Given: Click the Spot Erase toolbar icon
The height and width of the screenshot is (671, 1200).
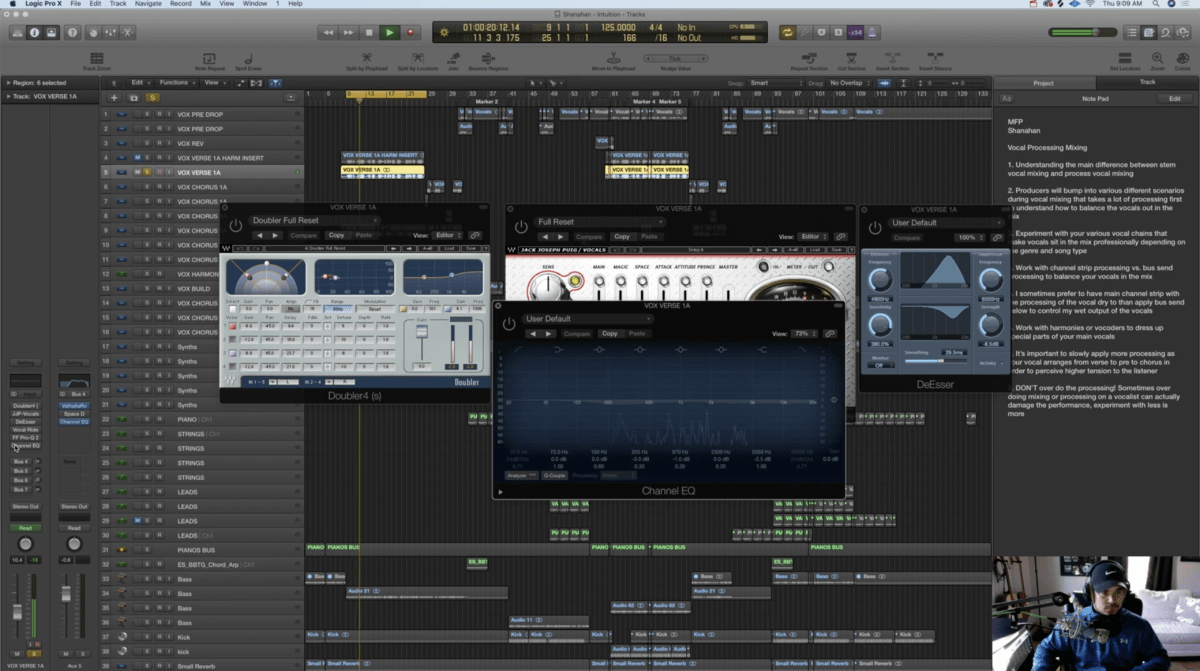Looking at the screenshot, I should (248, 60).
